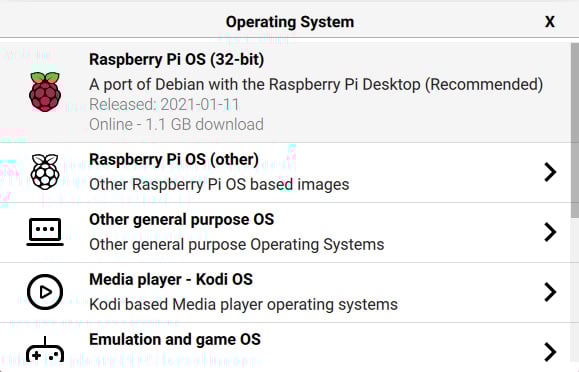Open Emulation and game OS entry

(285, 348)
